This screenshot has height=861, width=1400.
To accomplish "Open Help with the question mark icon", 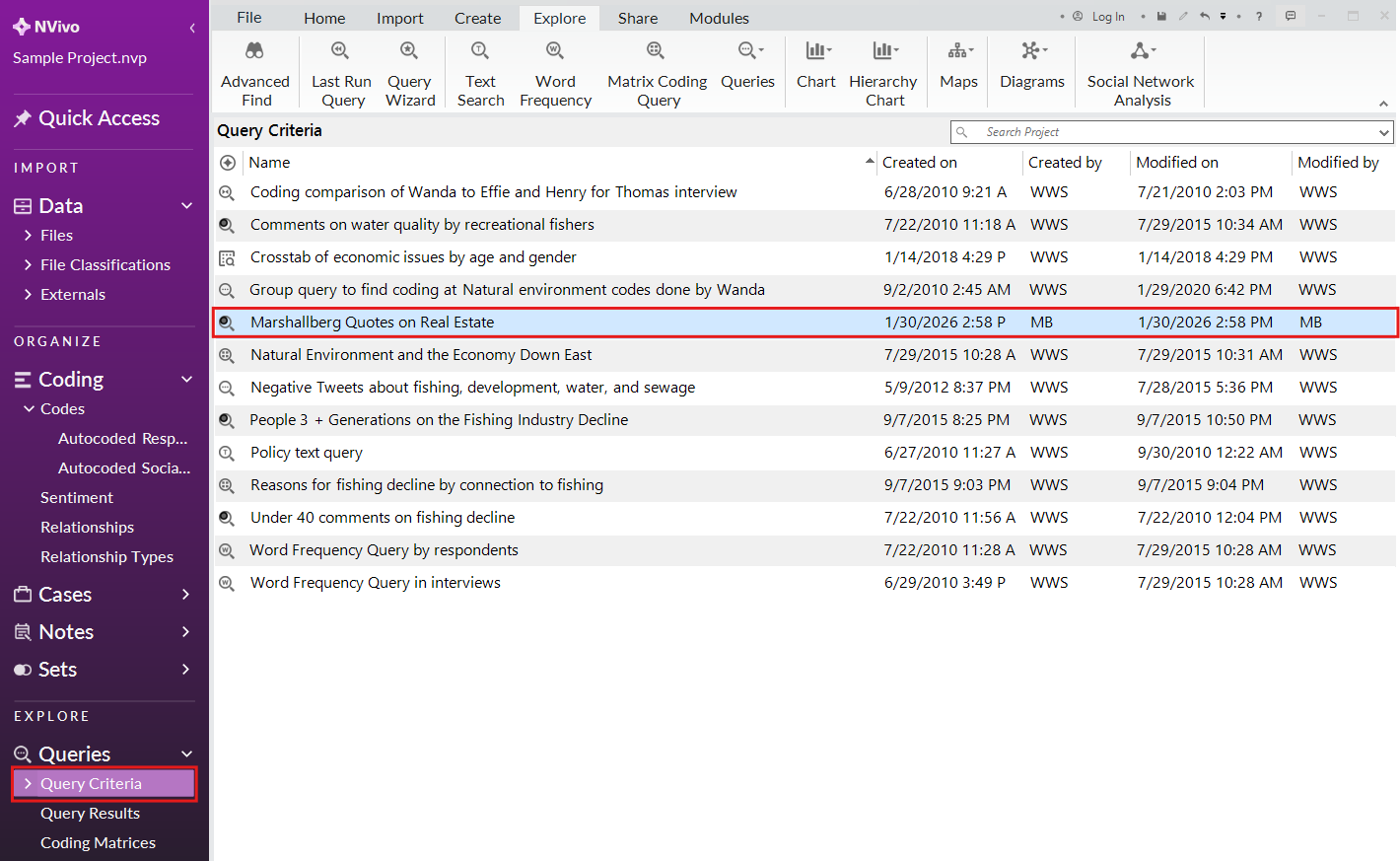I will 1259,16.
